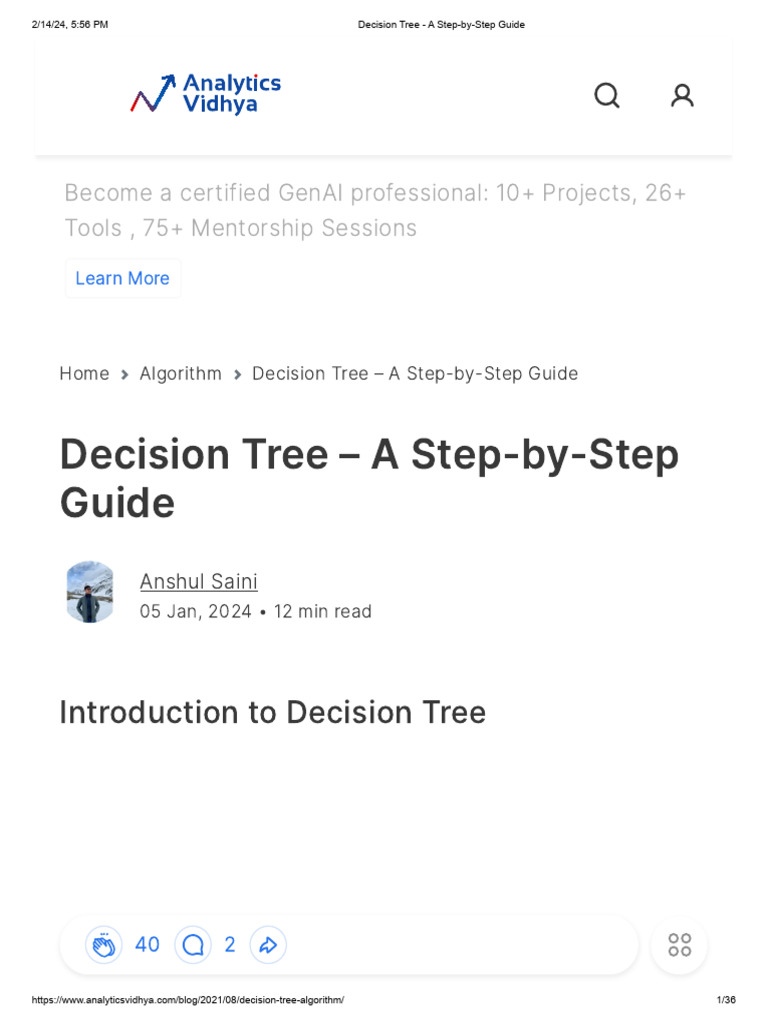Open the search magnifier icon
Viewport: 768px width, 1024px height.
(607, 95)
